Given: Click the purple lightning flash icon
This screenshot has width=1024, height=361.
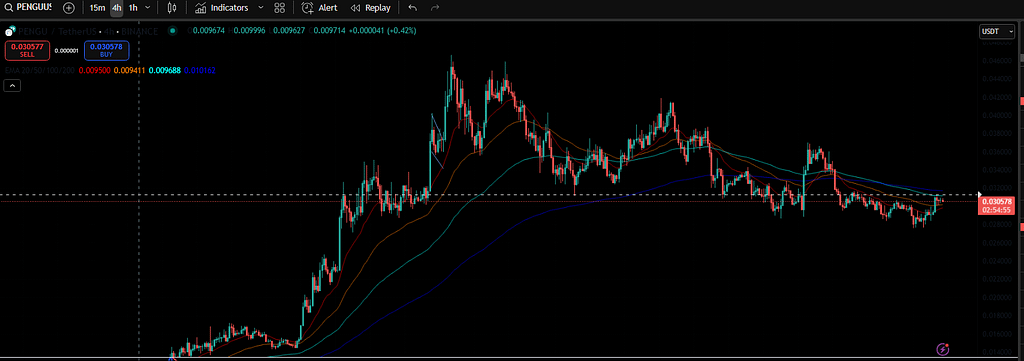Looking at the screenshot, I should [942, 349].
